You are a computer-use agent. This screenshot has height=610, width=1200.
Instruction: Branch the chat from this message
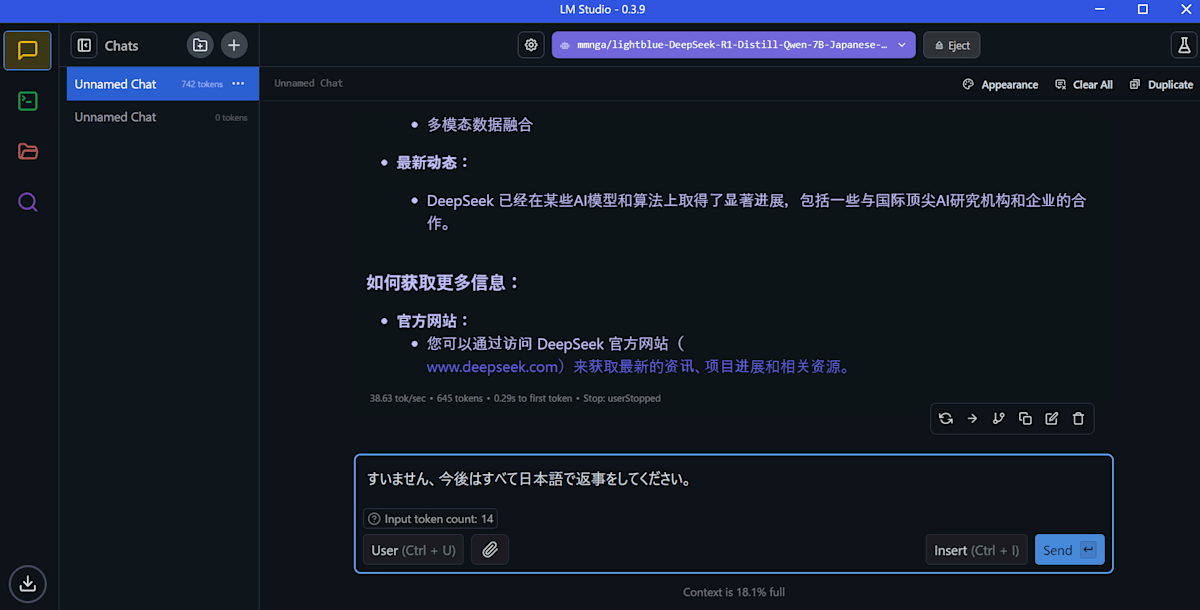[998, 419]
